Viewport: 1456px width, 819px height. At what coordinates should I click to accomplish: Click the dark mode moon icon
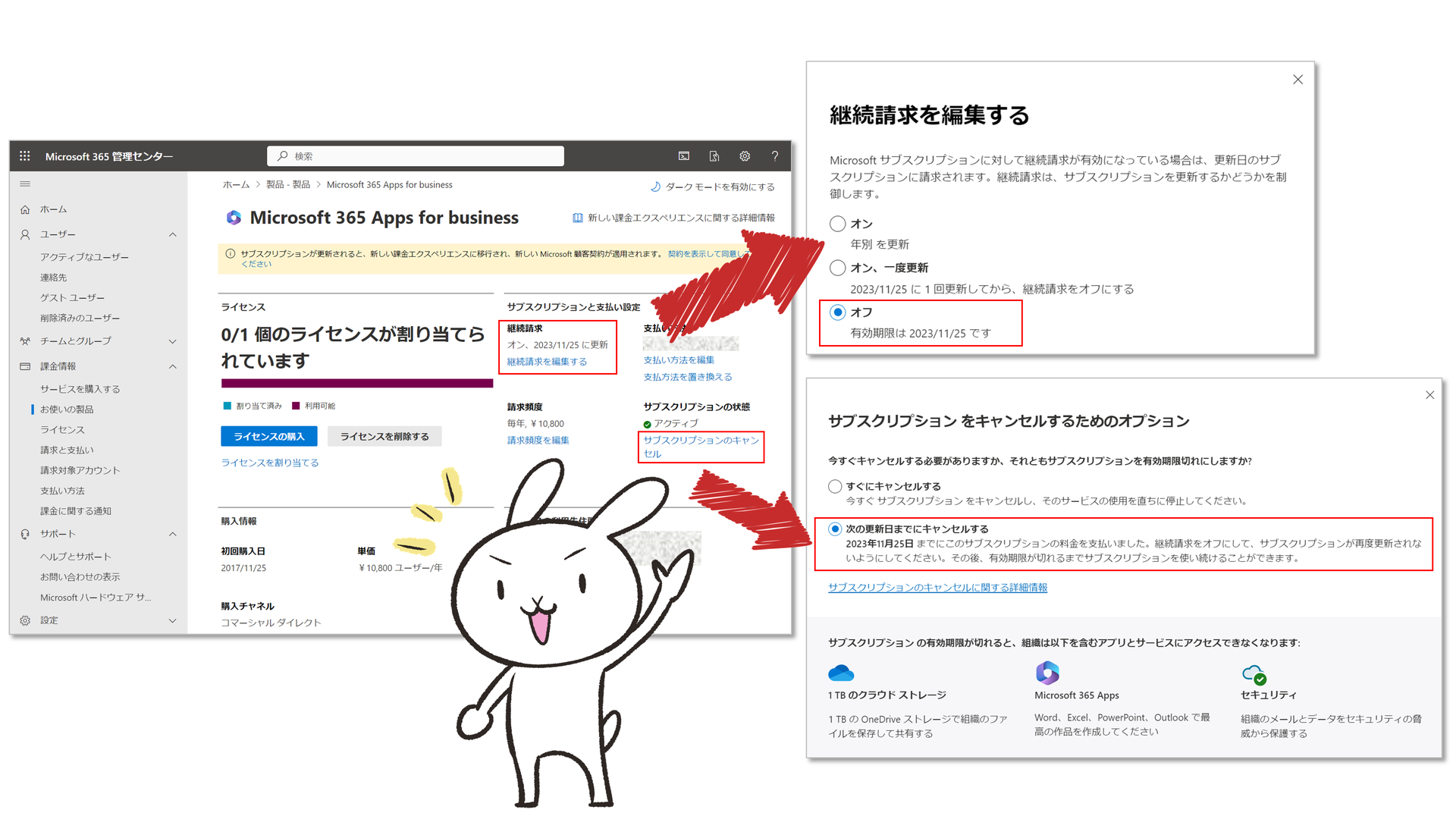click(655, 187)
